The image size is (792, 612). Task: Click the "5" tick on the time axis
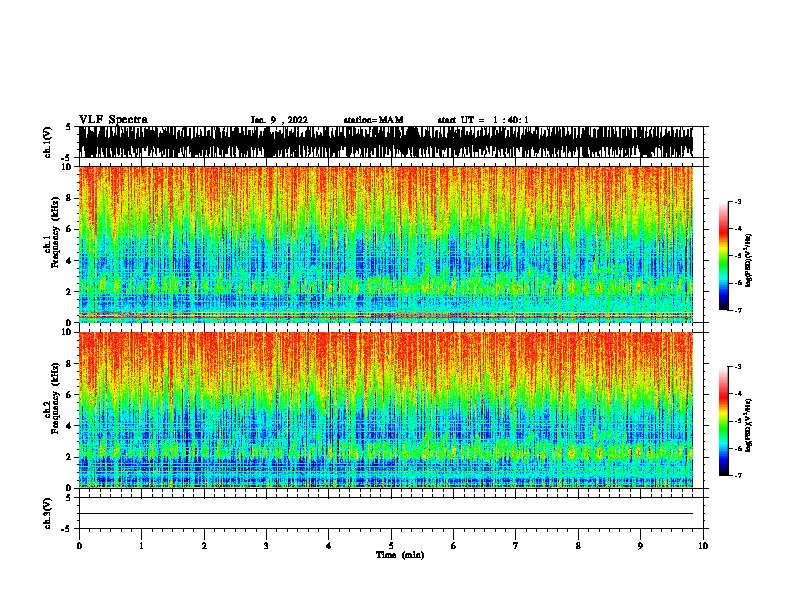[391, 546]
